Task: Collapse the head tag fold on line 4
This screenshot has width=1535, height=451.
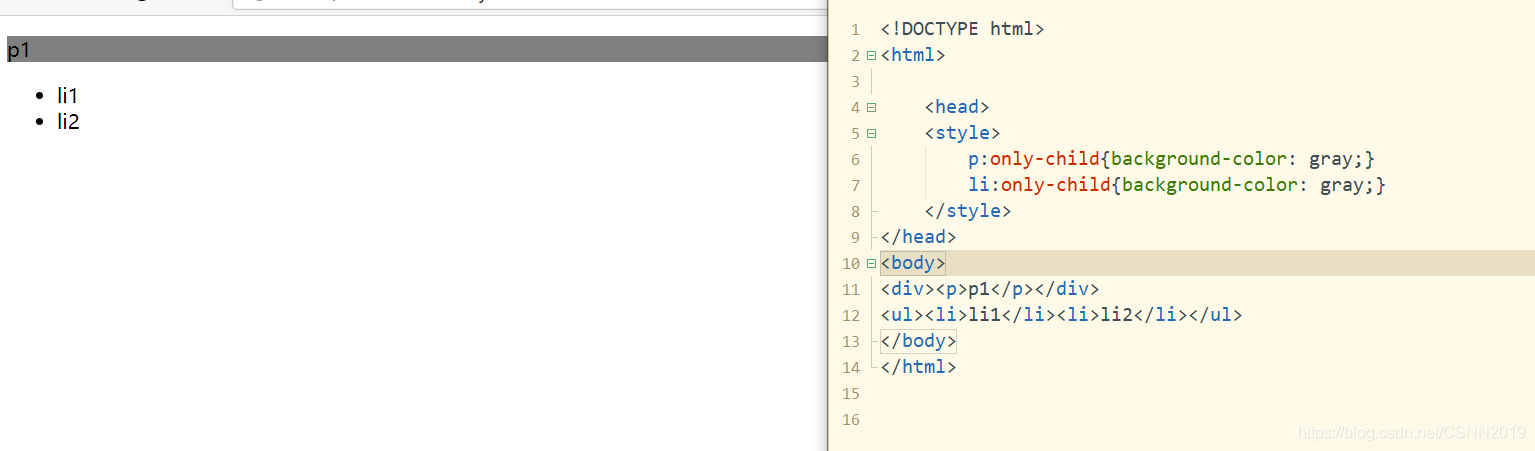Action: 872,107
